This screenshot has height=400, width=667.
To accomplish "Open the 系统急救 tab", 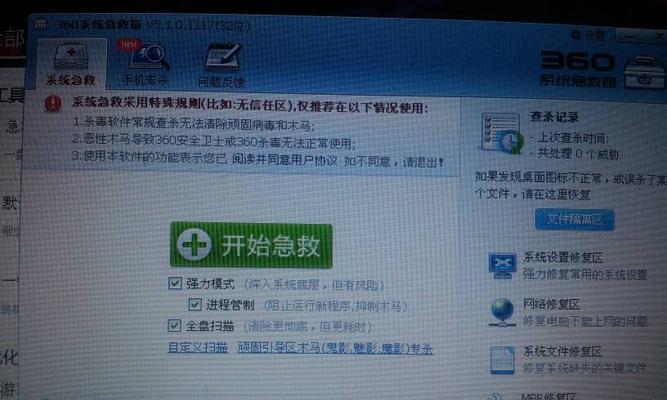I will [71, 64].
